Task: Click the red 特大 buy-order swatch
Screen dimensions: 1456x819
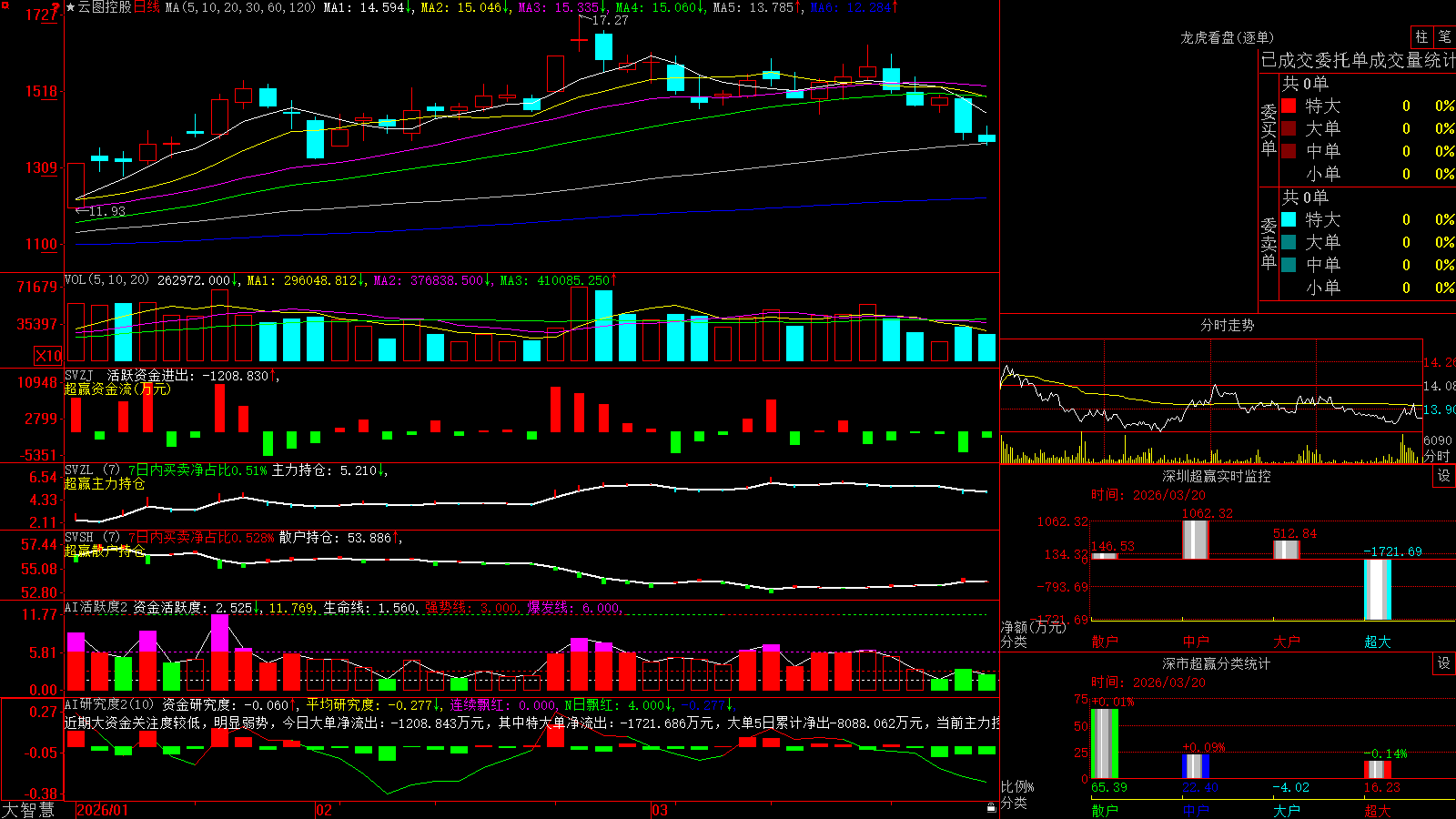Action: (1289, 106)
